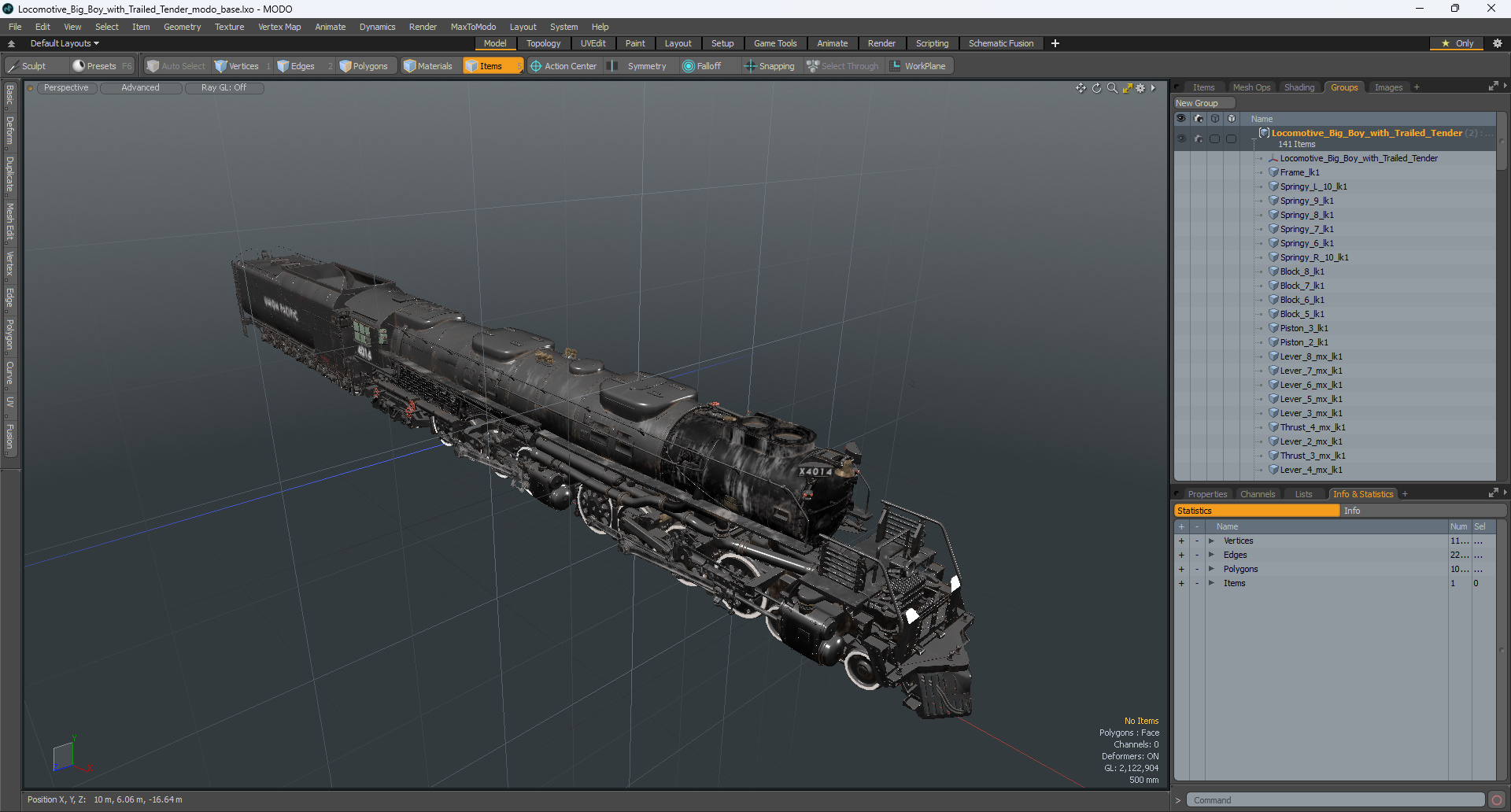
Task: Select Thrust_4_mx_lk1 in the group list
Action: [1312, 427]
